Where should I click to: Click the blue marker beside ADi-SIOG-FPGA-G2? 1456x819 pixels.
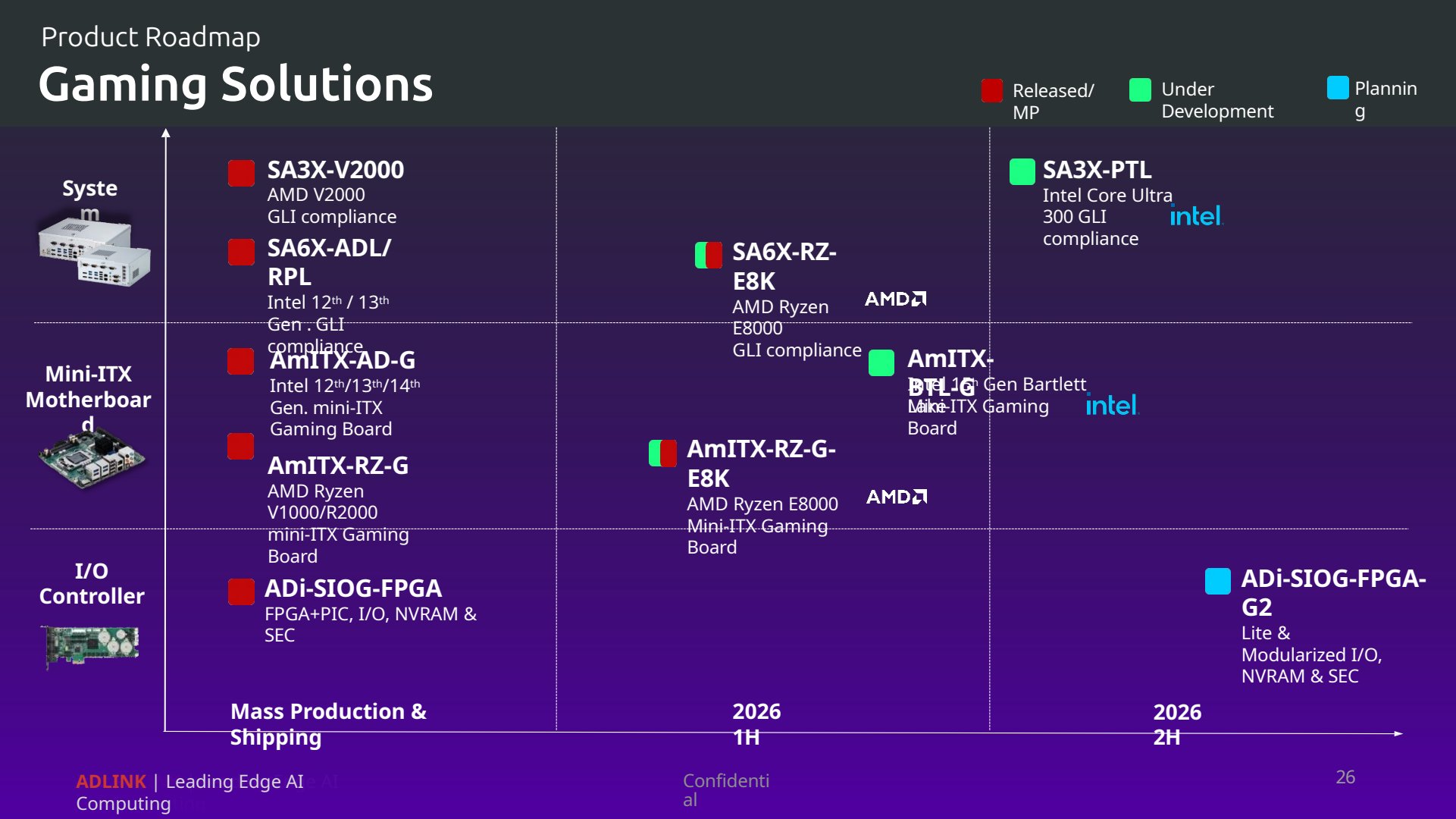1217,581
